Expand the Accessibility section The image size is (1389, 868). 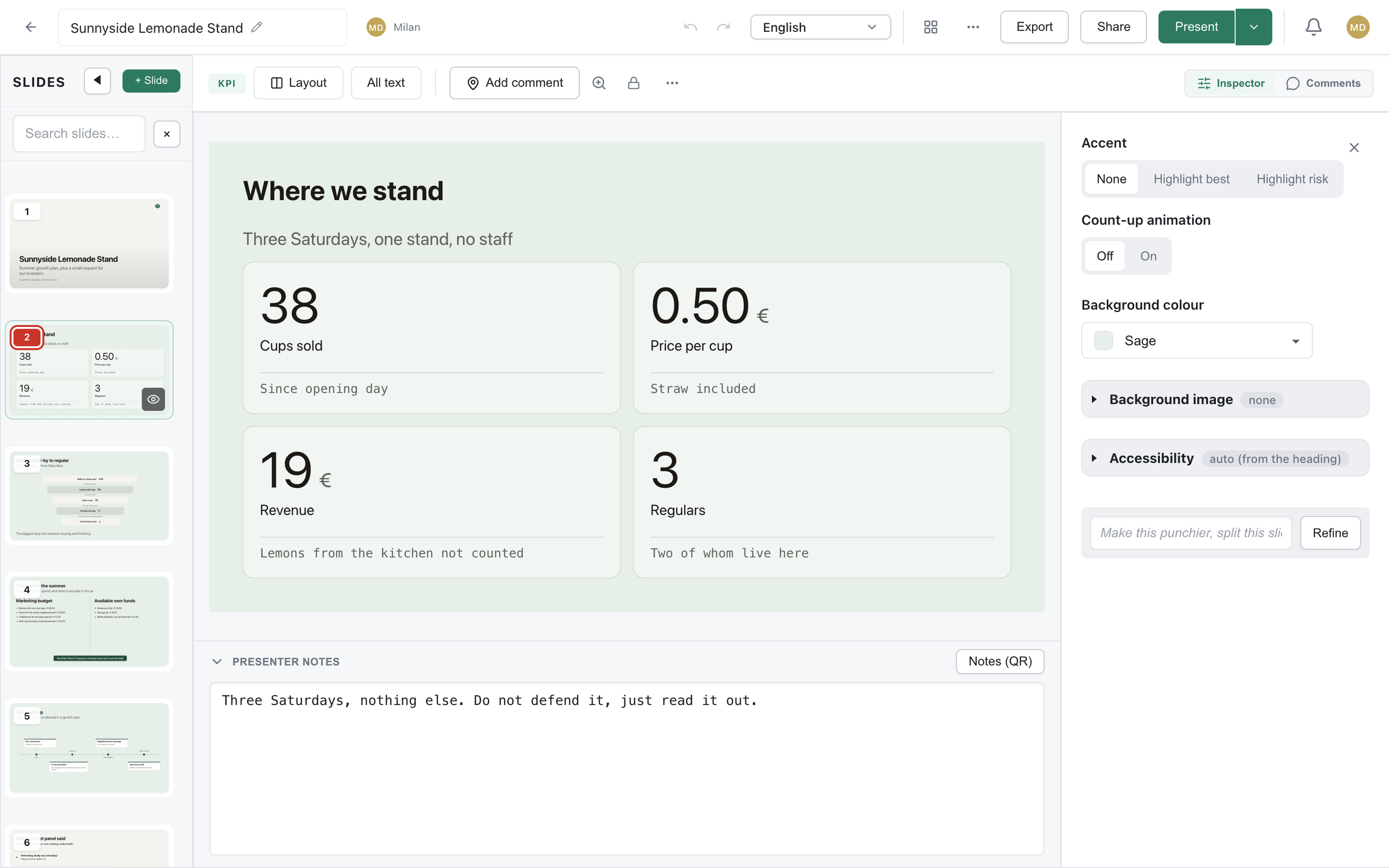[1225, 458]
